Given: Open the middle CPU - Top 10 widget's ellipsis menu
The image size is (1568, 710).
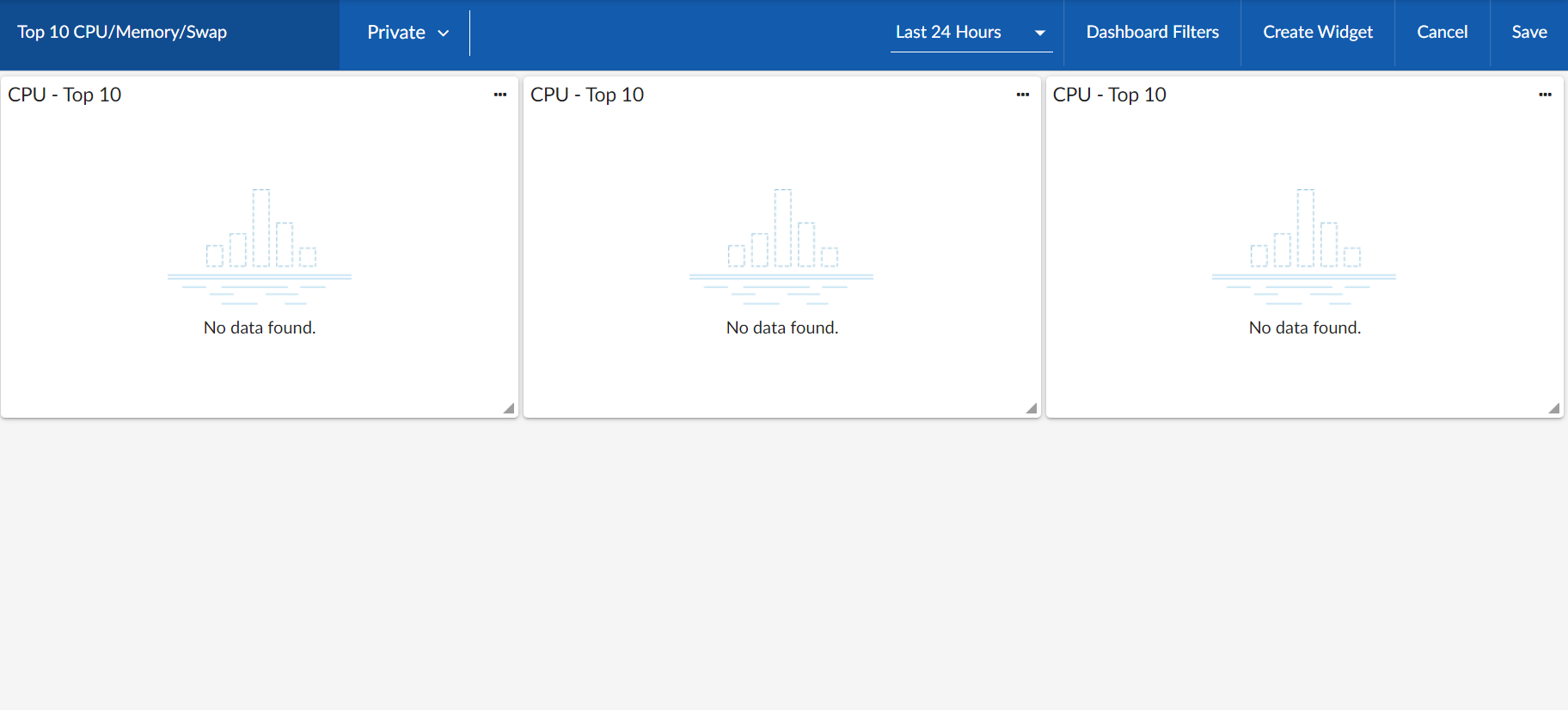Looking at the screenshot, I should [x=1022, y=95].
